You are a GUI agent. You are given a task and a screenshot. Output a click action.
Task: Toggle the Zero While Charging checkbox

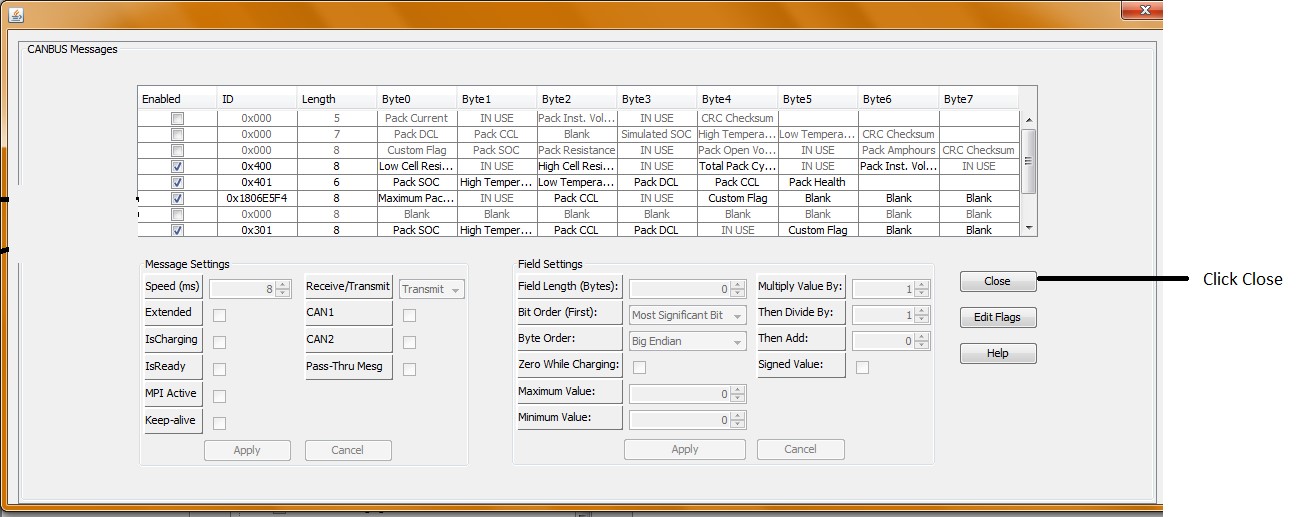click(x=639, y=367)
